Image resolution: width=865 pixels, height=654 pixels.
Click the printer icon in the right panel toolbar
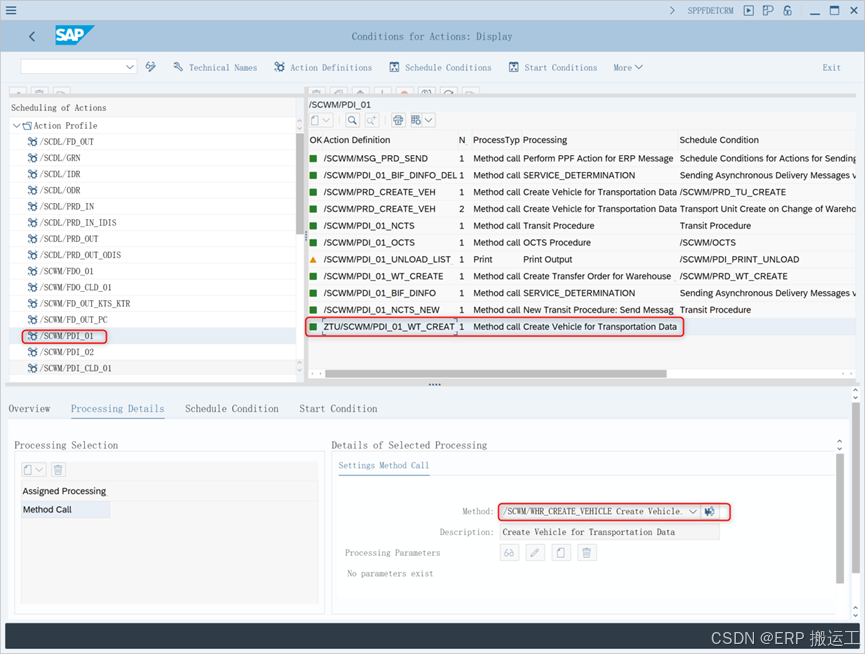pyautogui.click(x=397, y=118)
